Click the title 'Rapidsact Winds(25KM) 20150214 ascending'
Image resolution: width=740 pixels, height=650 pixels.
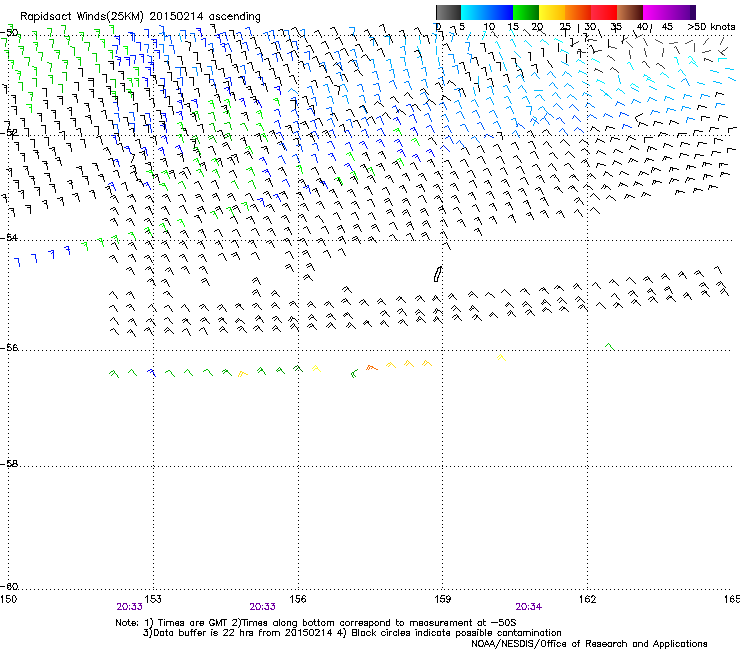[140, 17]
